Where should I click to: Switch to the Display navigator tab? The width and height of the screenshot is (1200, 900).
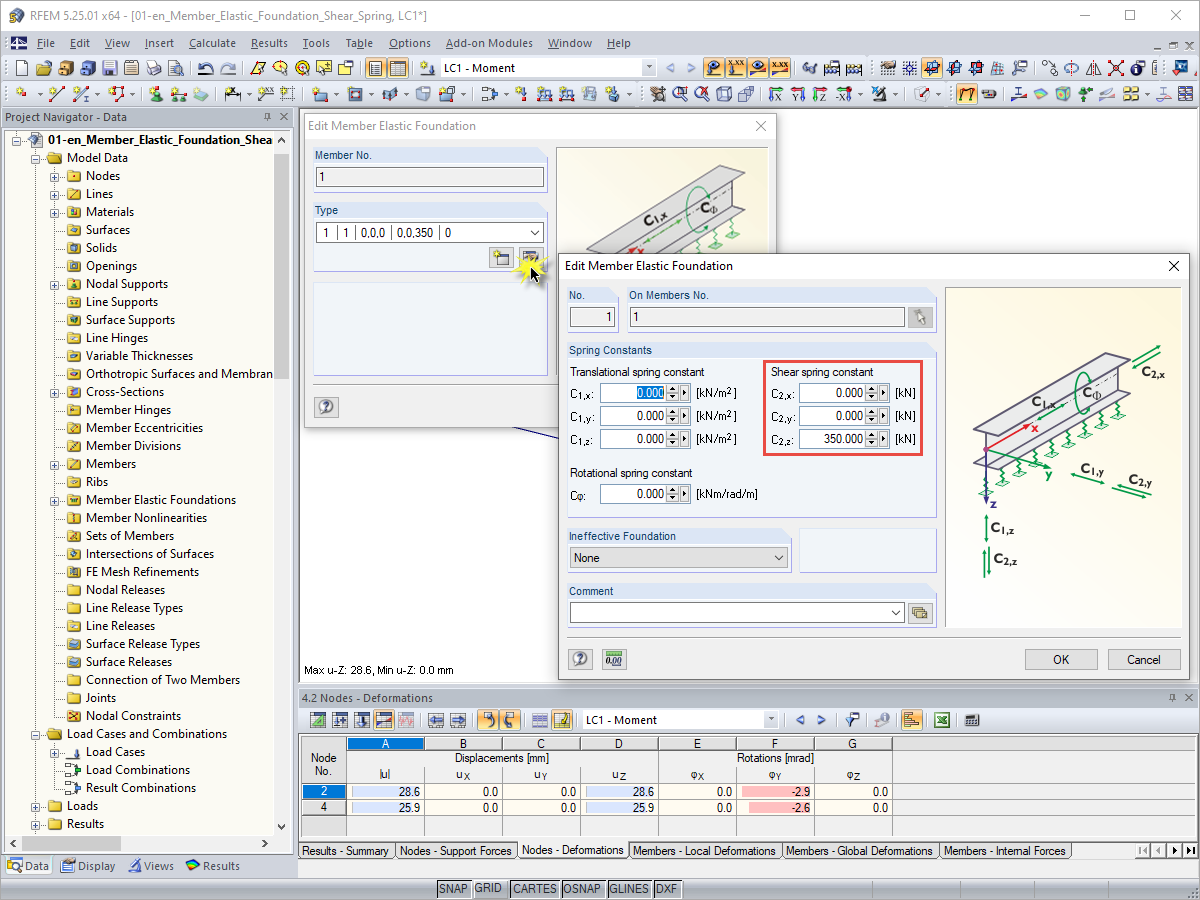(88, 866)
